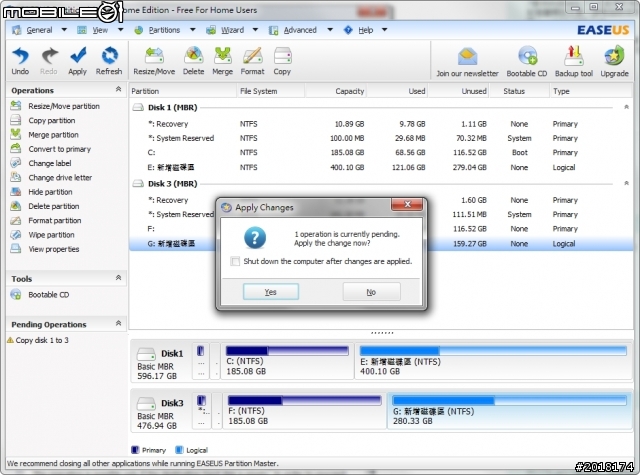Enable shut down after changes checkbox
The width and height of the screenshot is (640, 475).
pyautogui.click(x=235, y=261)
